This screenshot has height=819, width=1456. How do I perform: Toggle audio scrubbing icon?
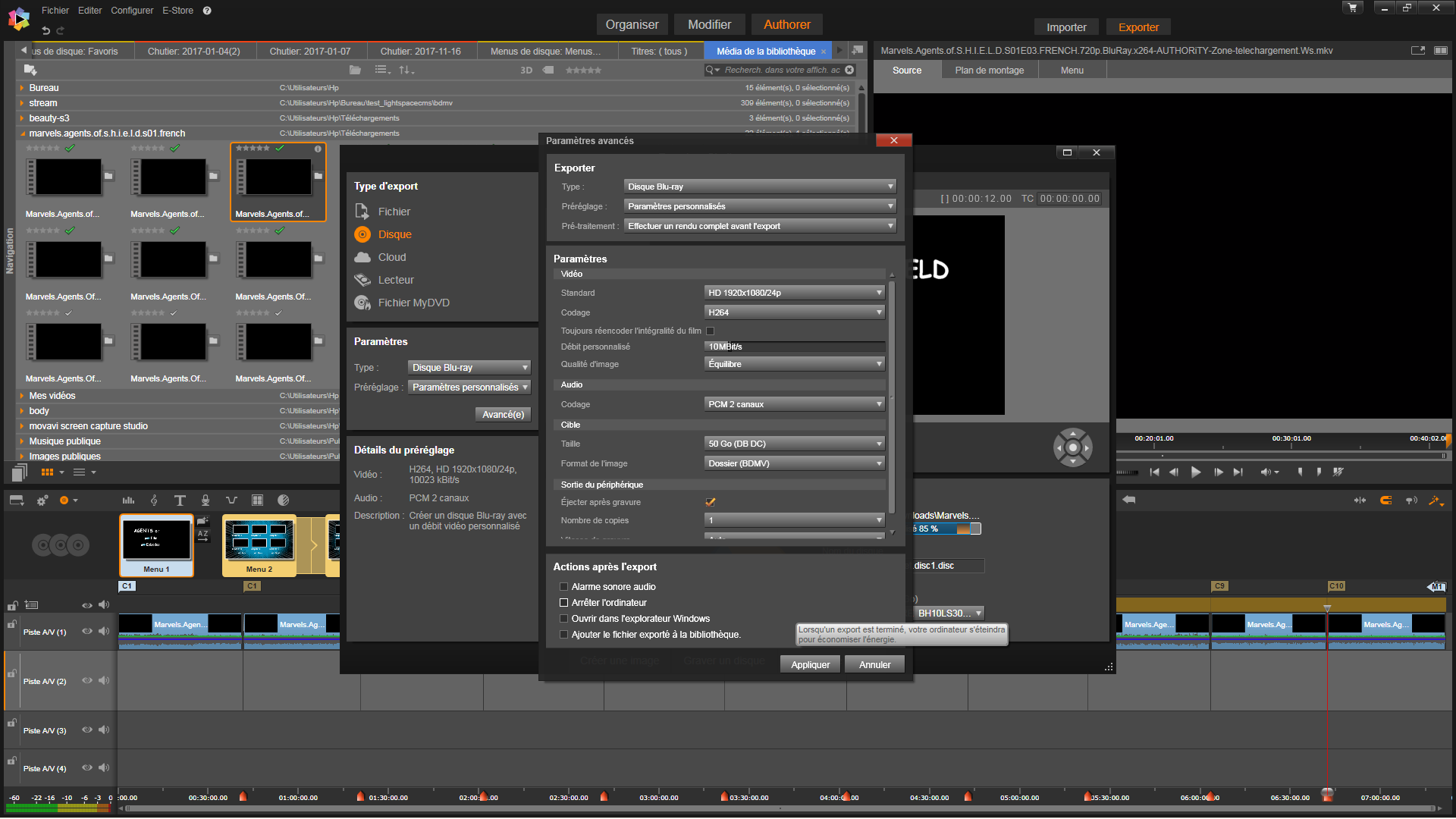(x=1411, y=500)
